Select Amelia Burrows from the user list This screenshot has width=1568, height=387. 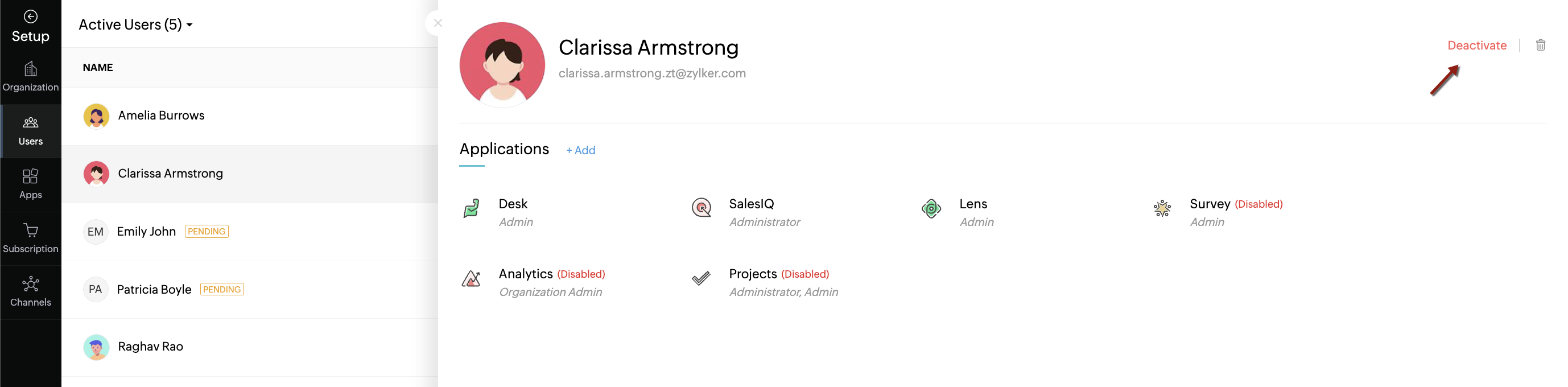tap(162, 116)
